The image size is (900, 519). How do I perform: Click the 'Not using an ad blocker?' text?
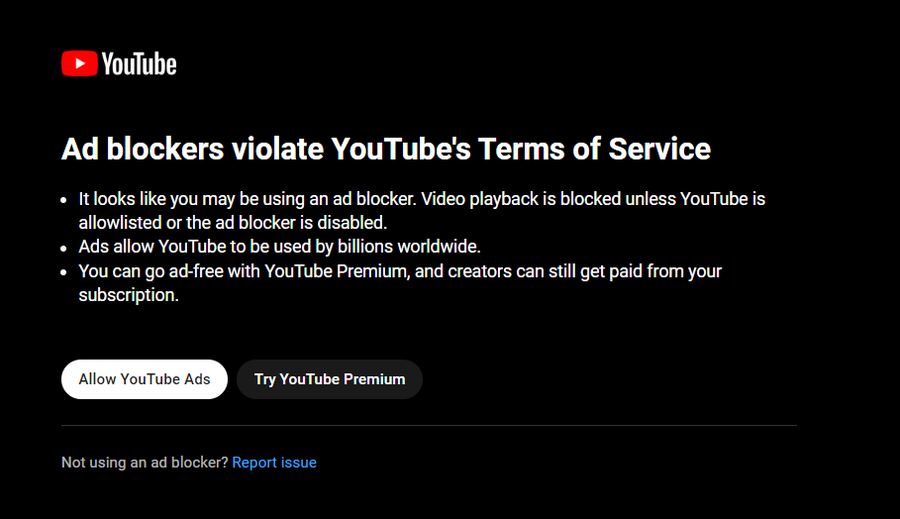(145, 462)
